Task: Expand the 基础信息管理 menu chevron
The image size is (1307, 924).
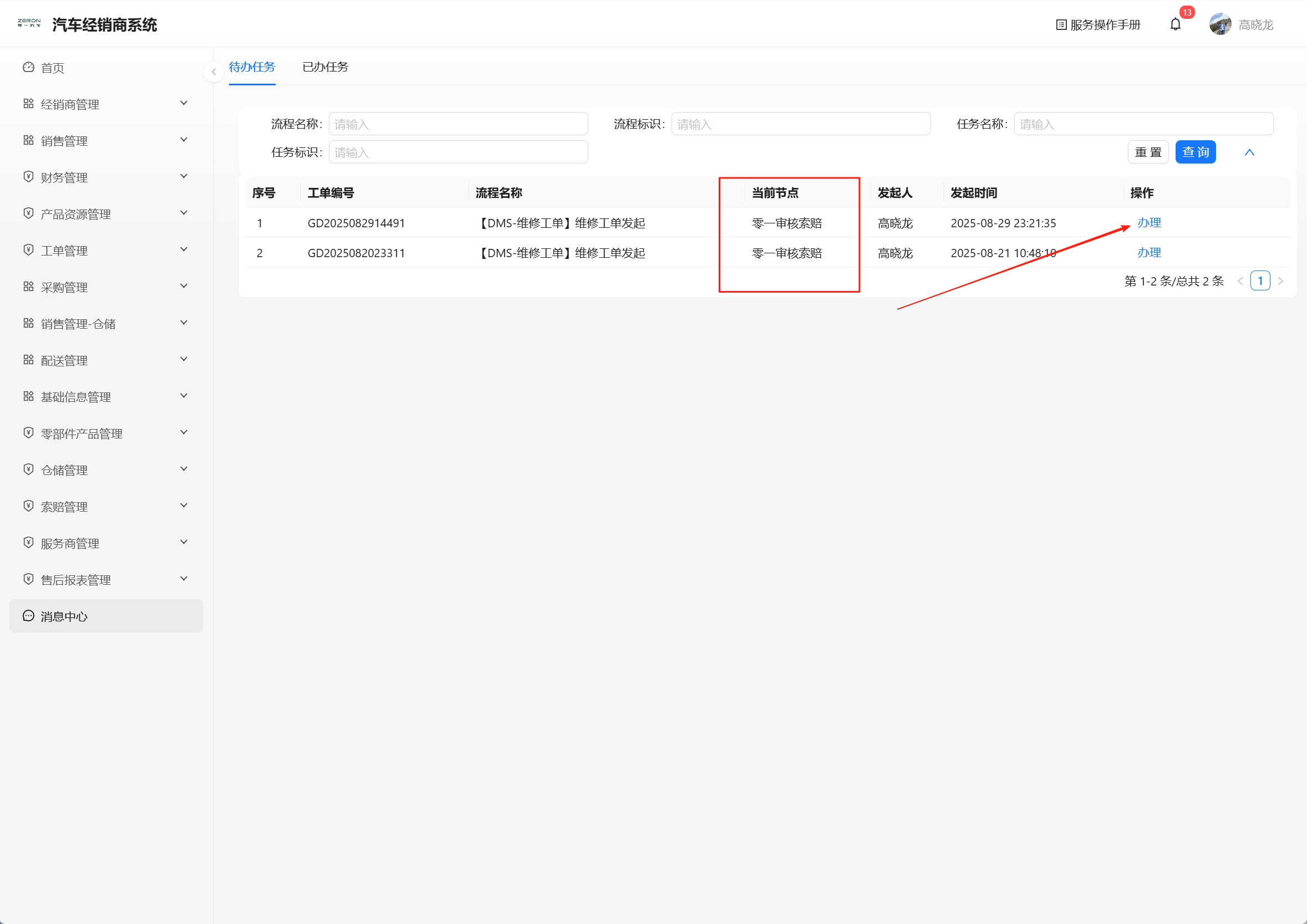Action: pyautogui.click(x=184, y=395)
